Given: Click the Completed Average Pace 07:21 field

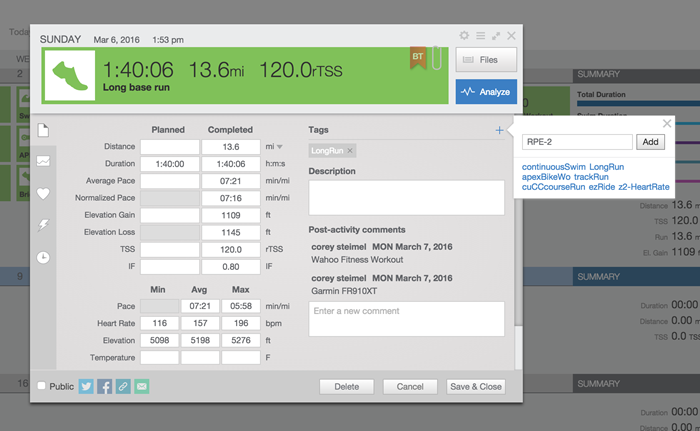Looking at the screenshot, I should pos(231,181).
